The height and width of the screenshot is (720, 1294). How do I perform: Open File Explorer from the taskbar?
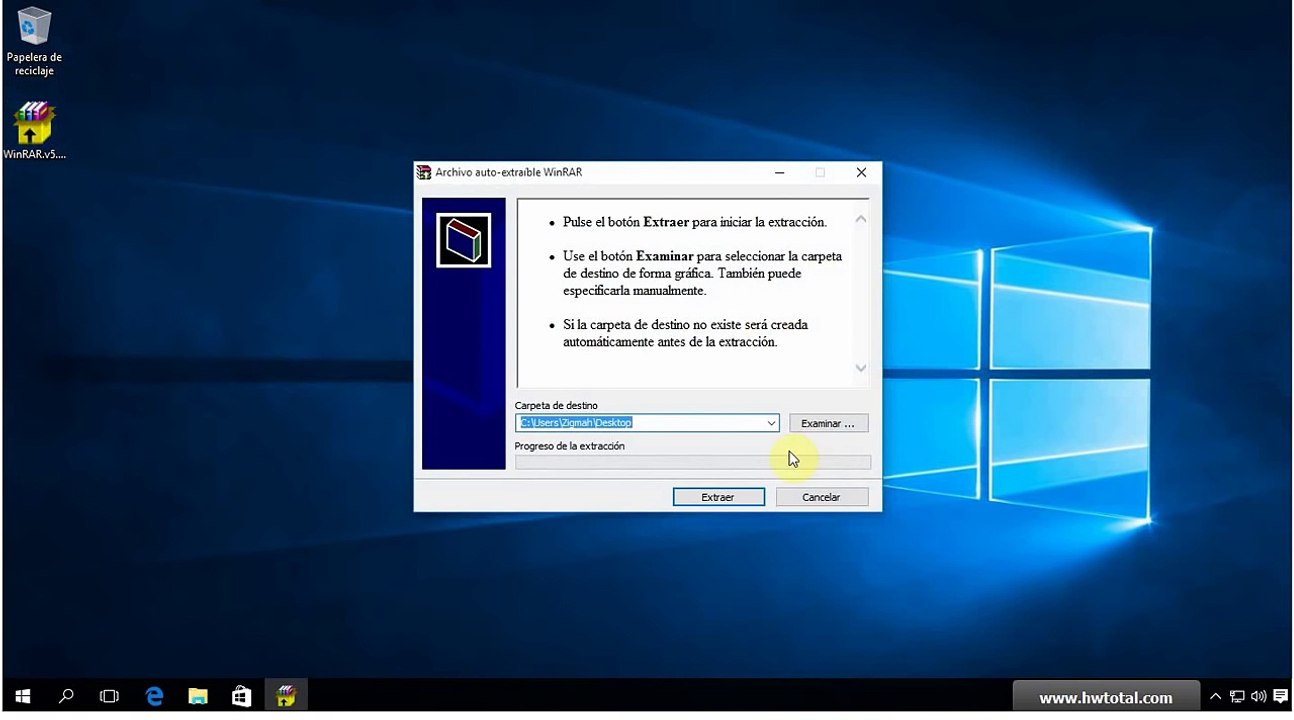pos(198,696)
